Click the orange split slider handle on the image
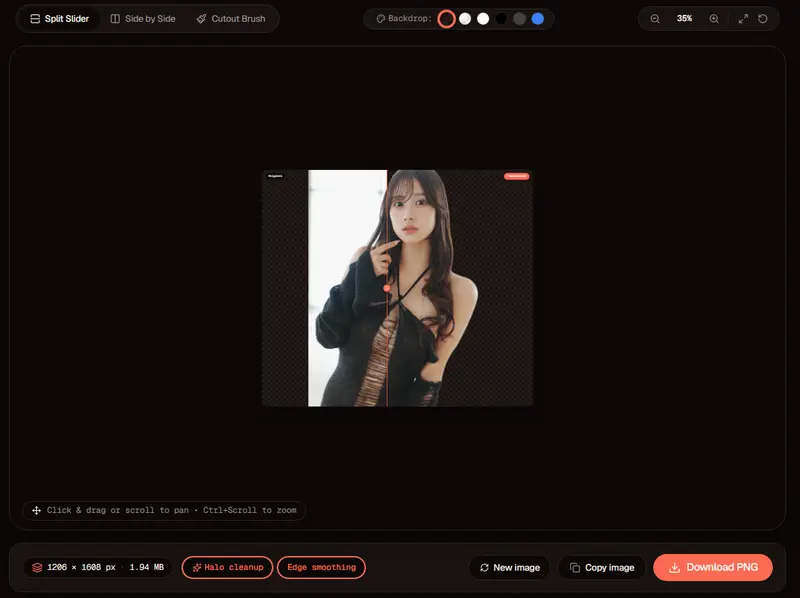The width and height of the screenshot is (800, 598). pos(387,288)
